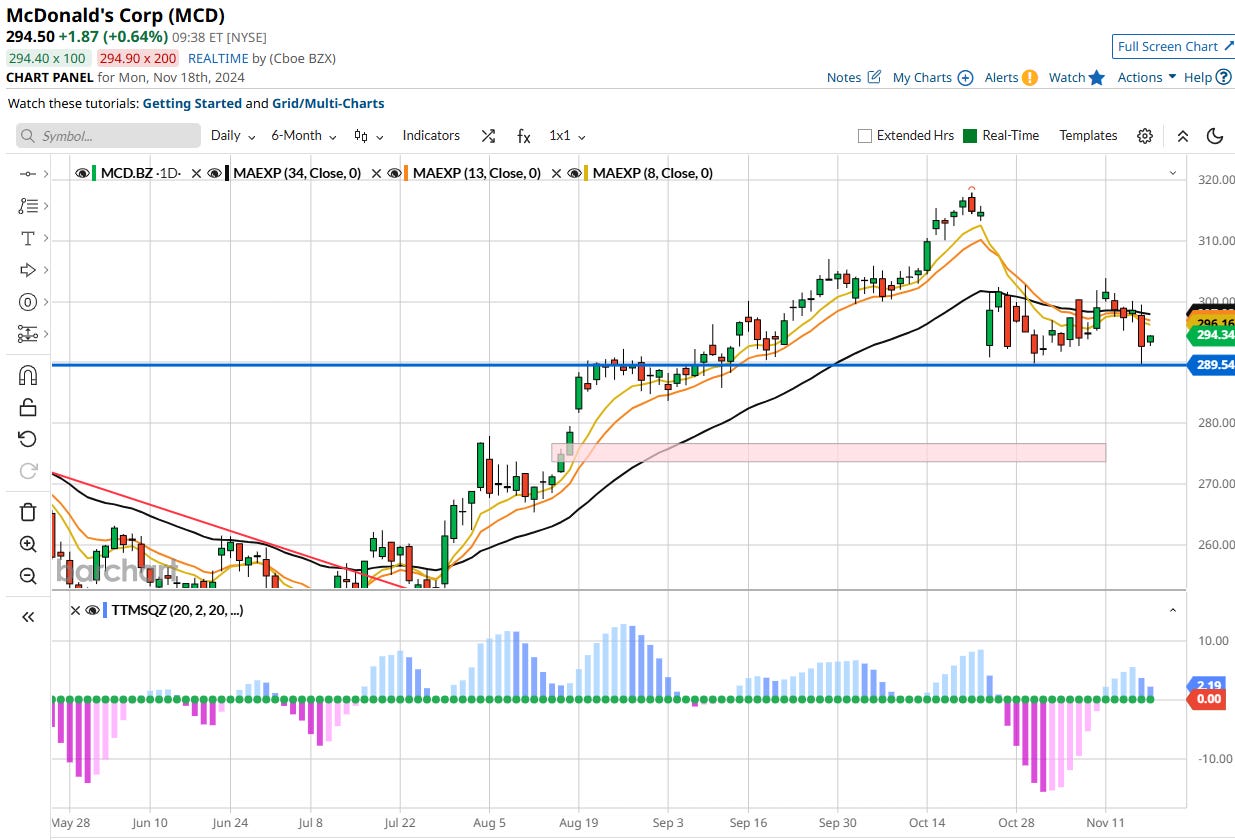Open the 6-Month period dropdown

(x=305, y=135)
